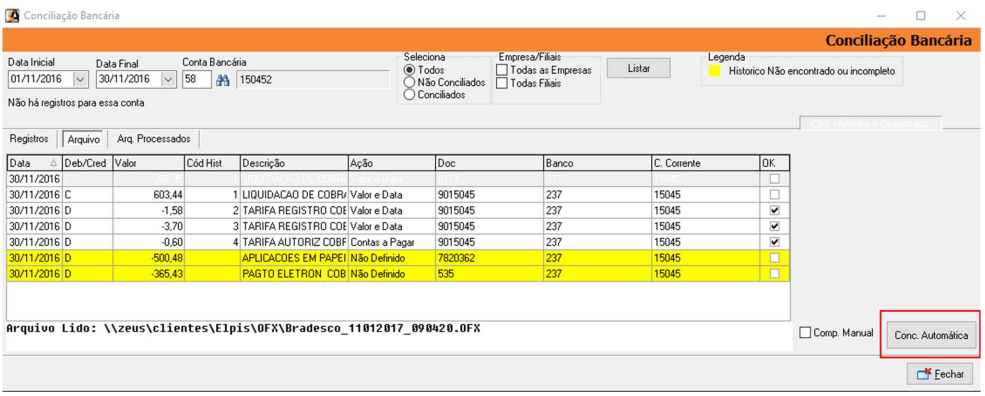The height and width of the screenshot is (396, 985).
Task: Click the yellow legend color swatch
Action: pyautogui.click(x=715, y=71)
